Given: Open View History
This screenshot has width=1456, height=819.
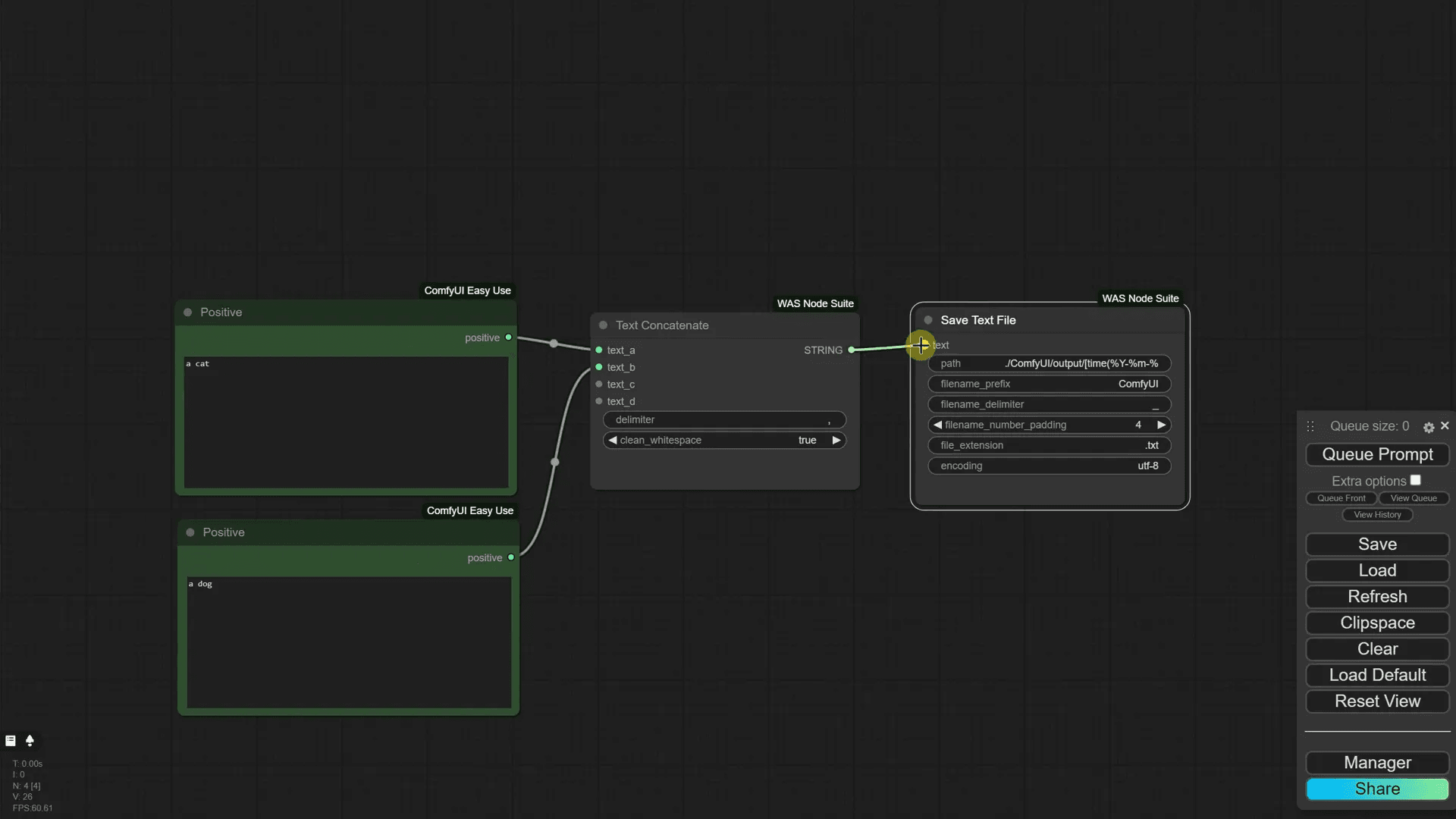Looking at the screenshot, I should click(x=1376, y=515).
